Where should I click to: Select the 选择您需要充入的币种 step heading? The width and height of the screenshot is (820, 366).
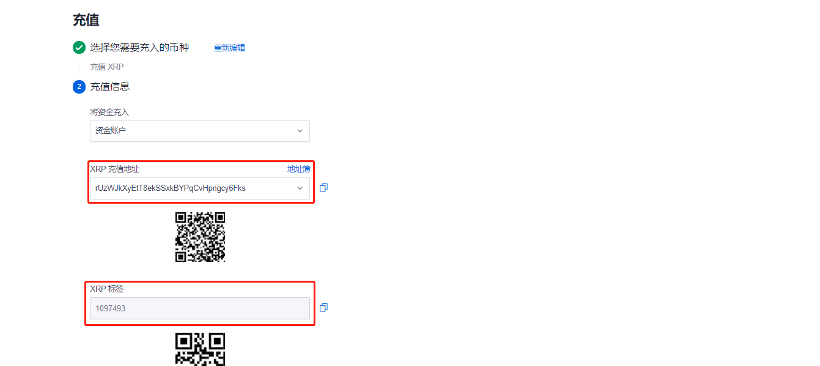[x=140, y=48]
